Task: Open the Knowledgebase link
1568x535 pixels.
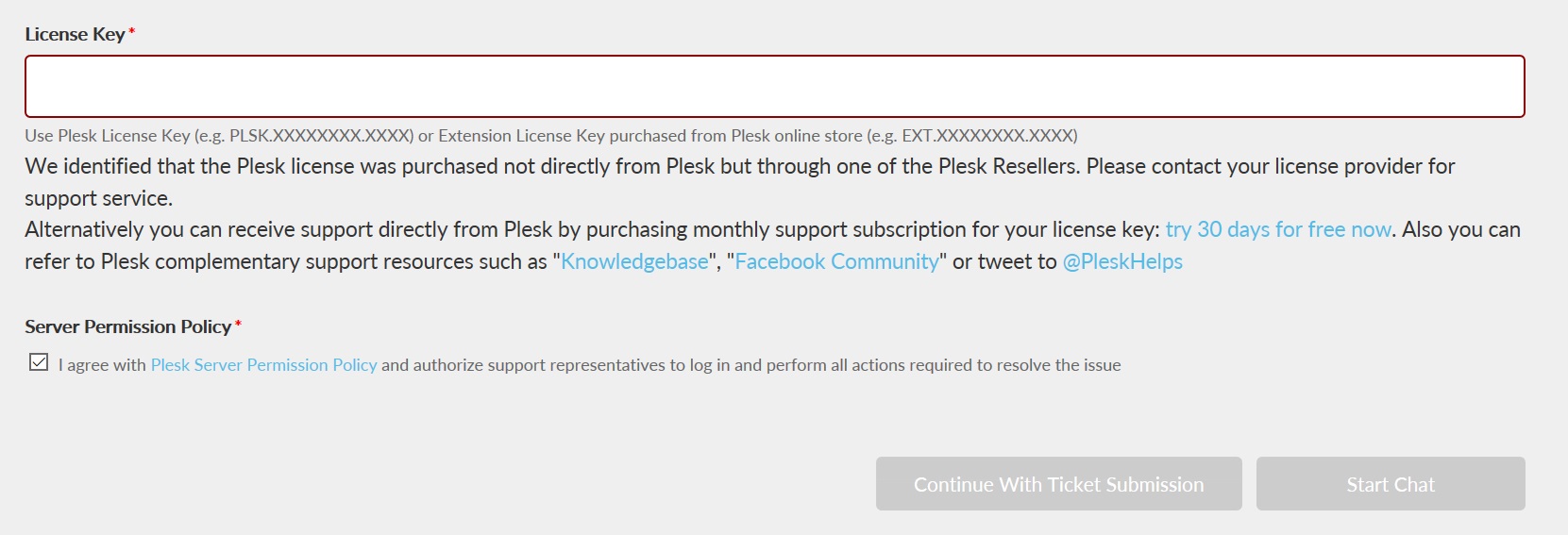Action: point(634,262)
